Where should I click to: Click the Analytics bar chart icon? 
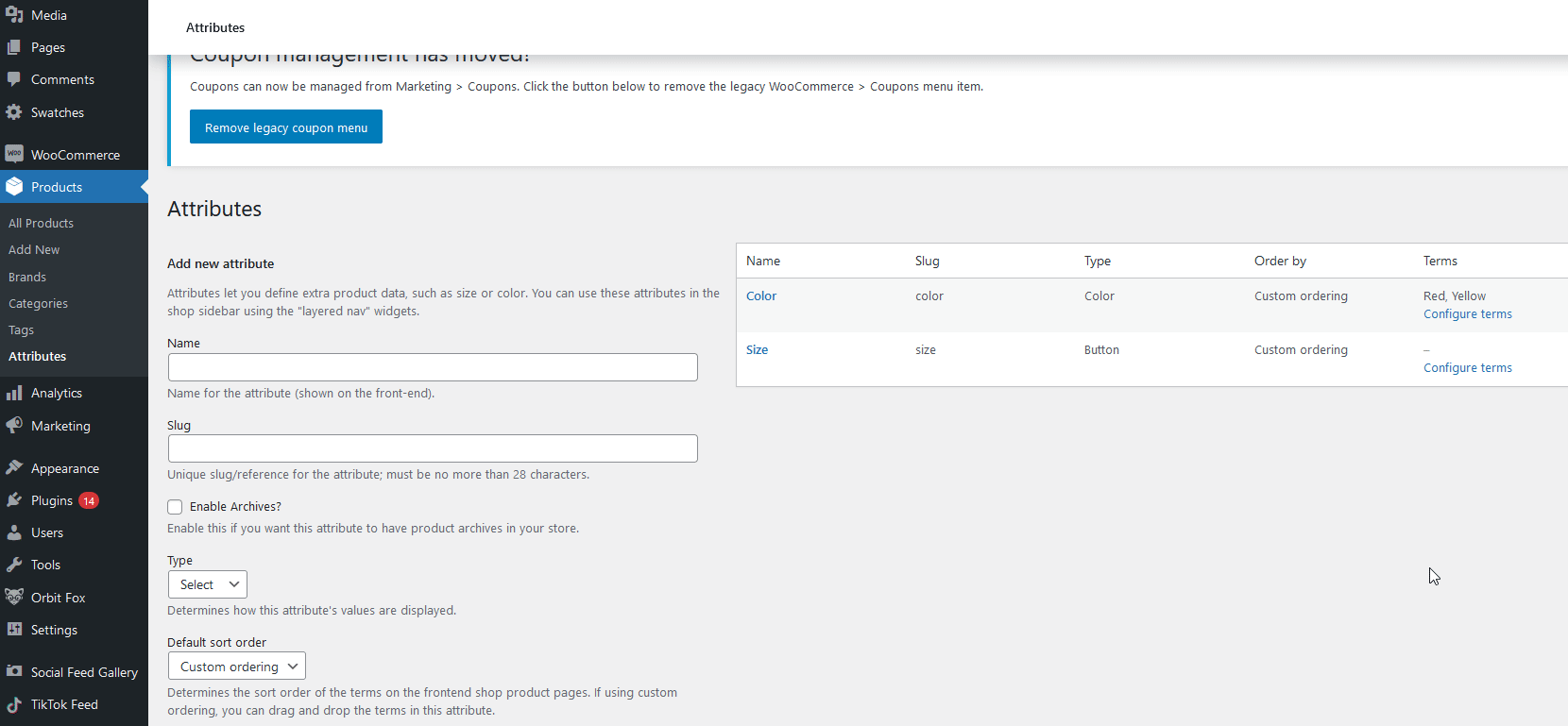tap(14, 393)
